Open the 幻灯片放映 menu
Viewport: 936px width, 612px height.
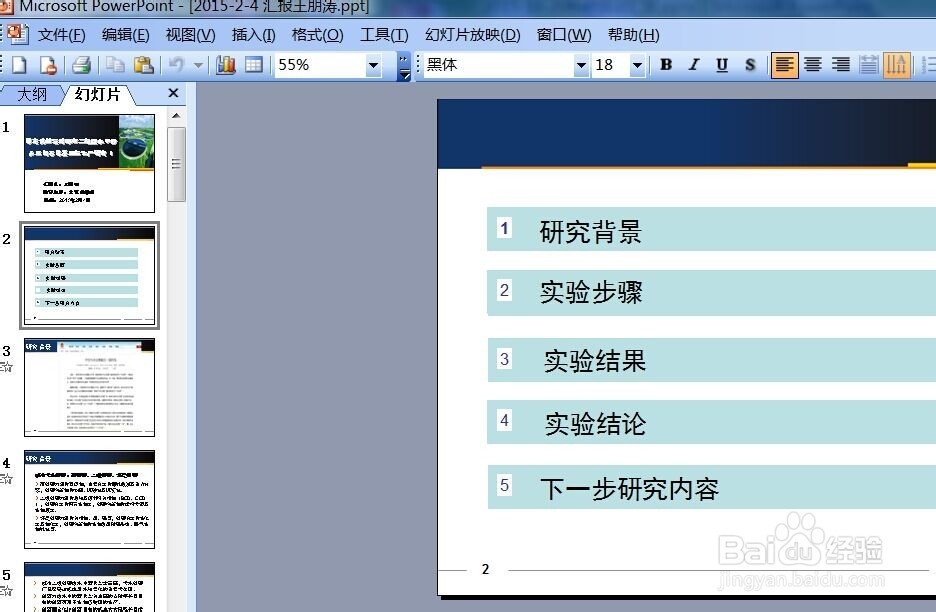470,34
